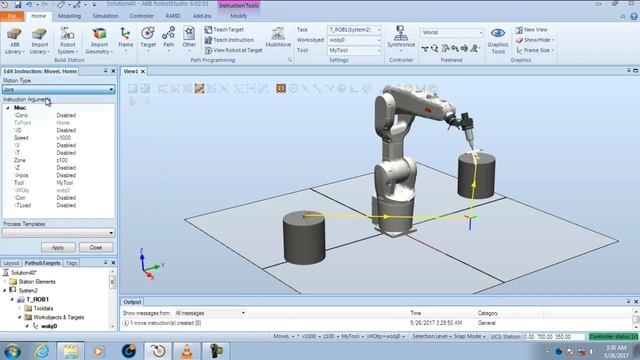Collapse the Misc arguments group
The width and height of the screenshot is (640, 360).
[8, 108]
